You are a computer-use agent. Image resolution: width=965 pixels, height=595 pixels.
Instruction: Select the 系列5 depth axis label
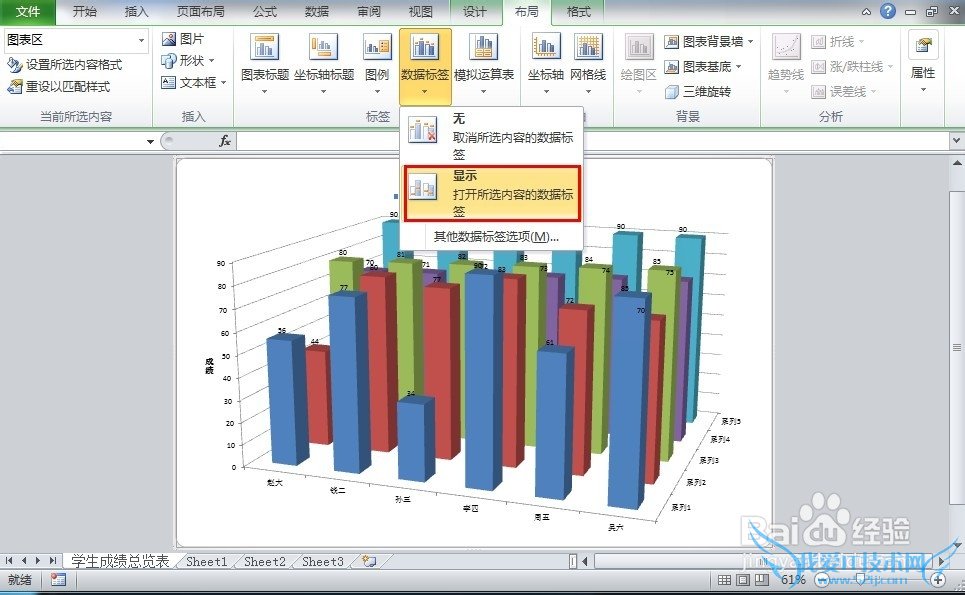click(731, 421)
